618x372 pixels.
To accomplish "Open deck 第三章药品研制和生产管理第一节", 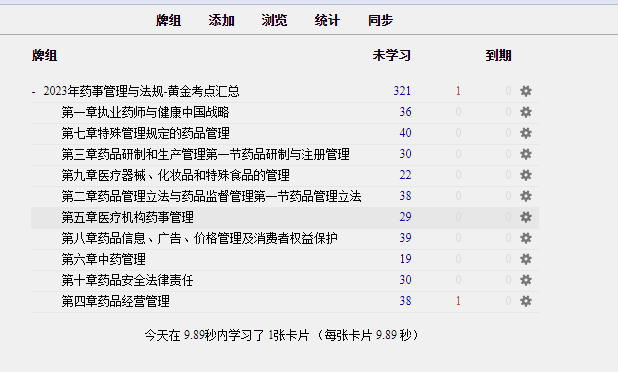I will [x=205, y=154].
